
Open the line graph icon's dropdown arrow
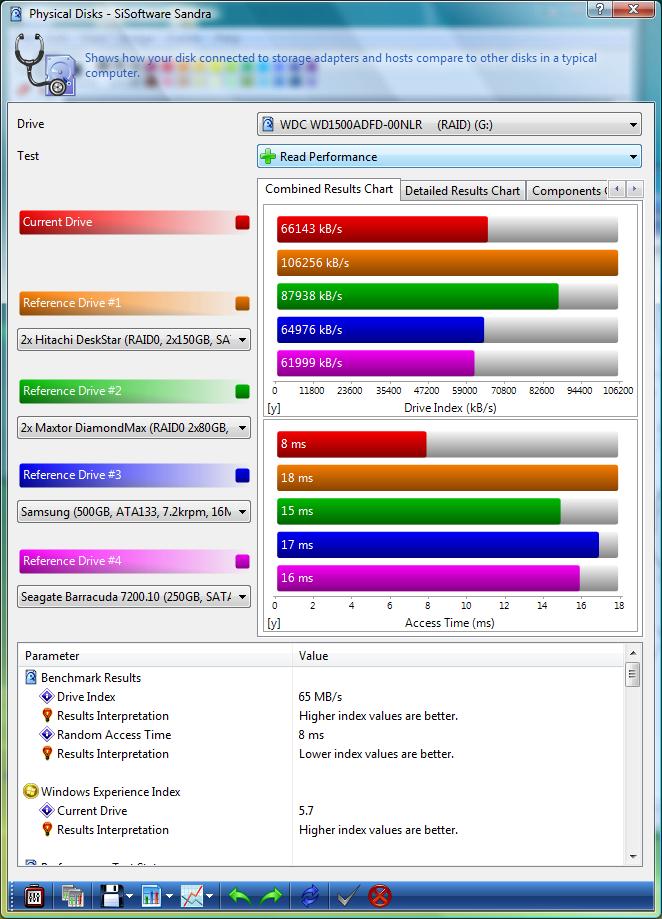coord(209,896)
